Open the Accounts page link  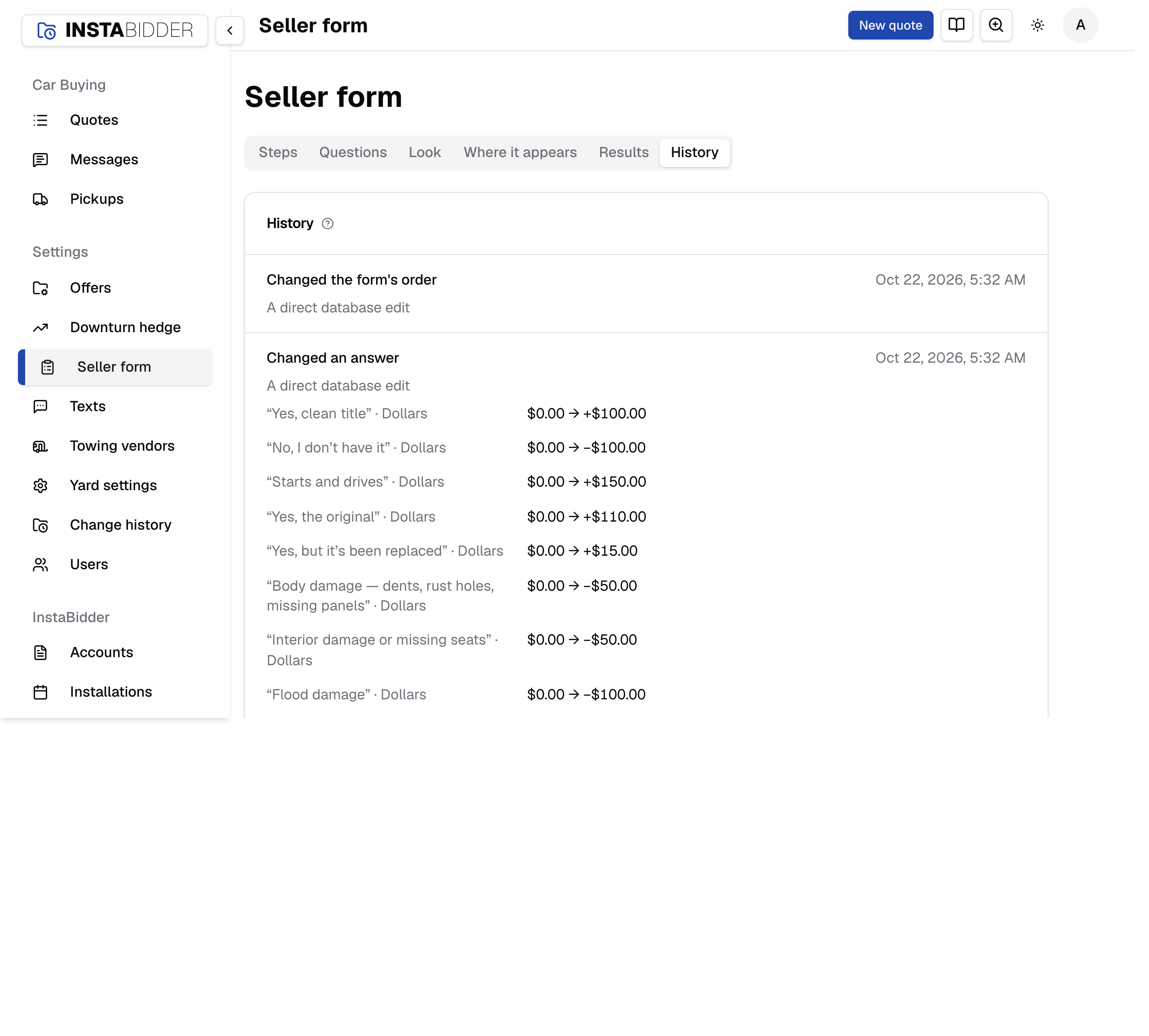[101, 652]
